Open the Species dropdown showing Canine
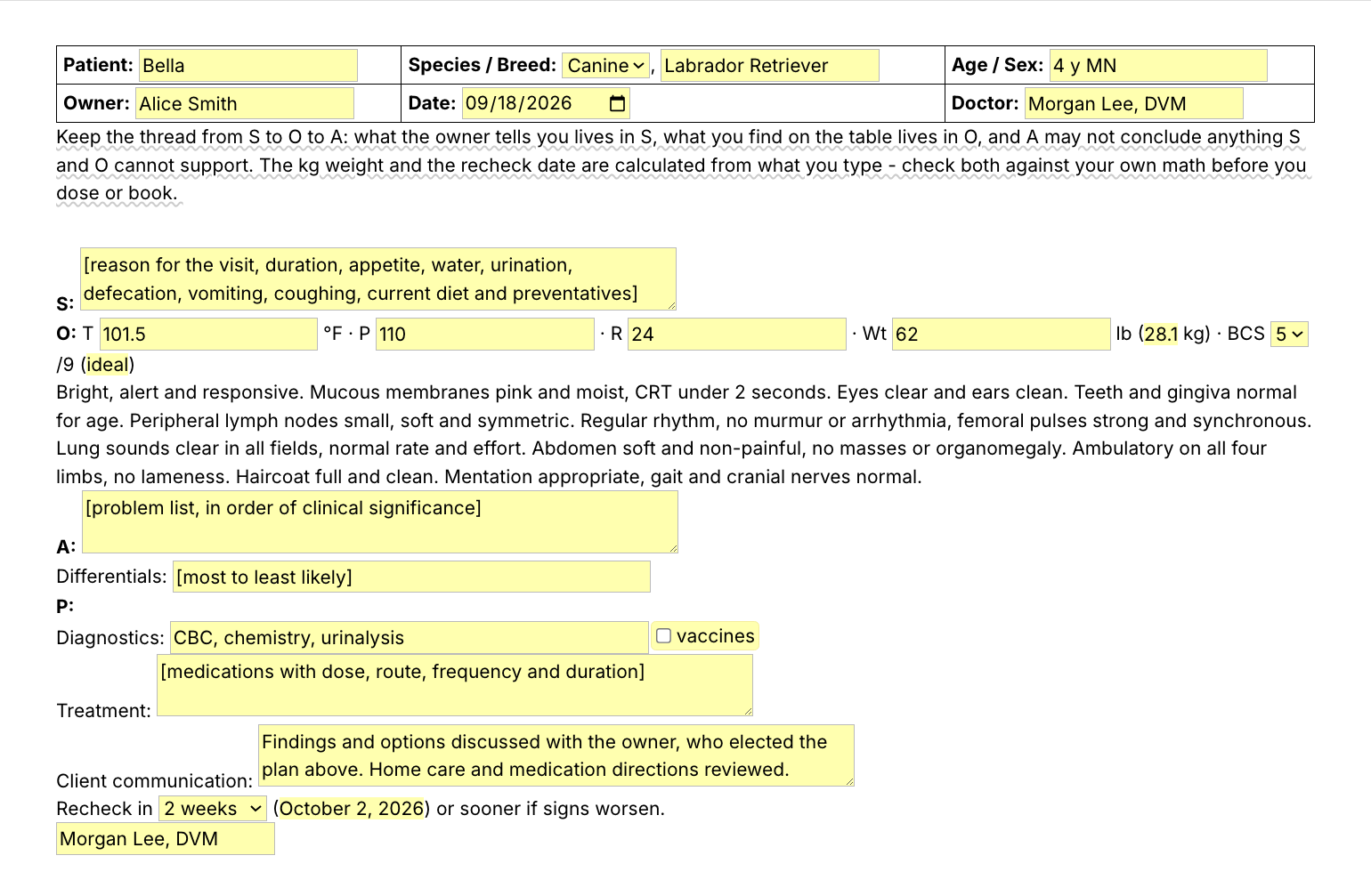Viewport: 1371px width, 896px height. [x=606, y=66]
